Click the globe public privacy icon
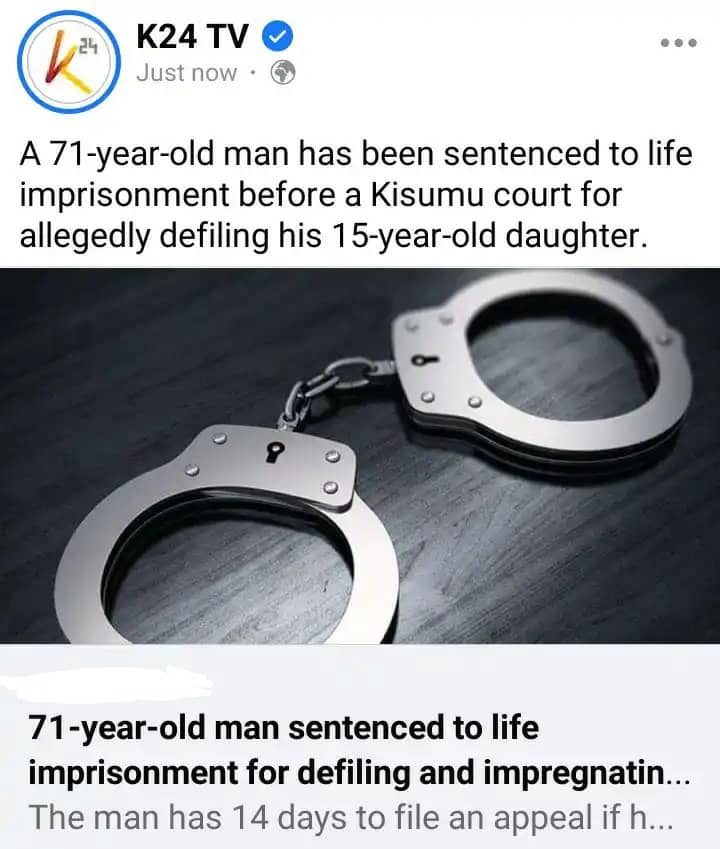Viewport: 720px width, 849px height. (283, 73)
